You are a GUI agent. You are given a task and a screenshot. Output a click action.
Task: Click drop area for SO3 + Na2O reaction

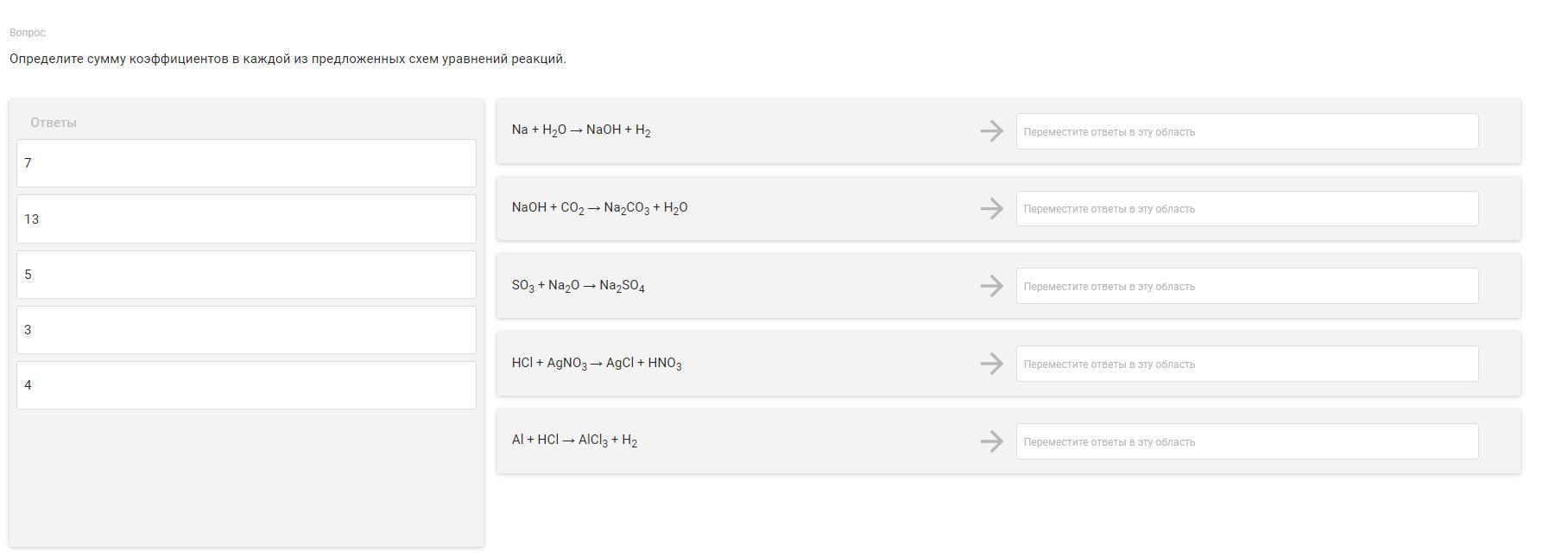pos(1247,286)
